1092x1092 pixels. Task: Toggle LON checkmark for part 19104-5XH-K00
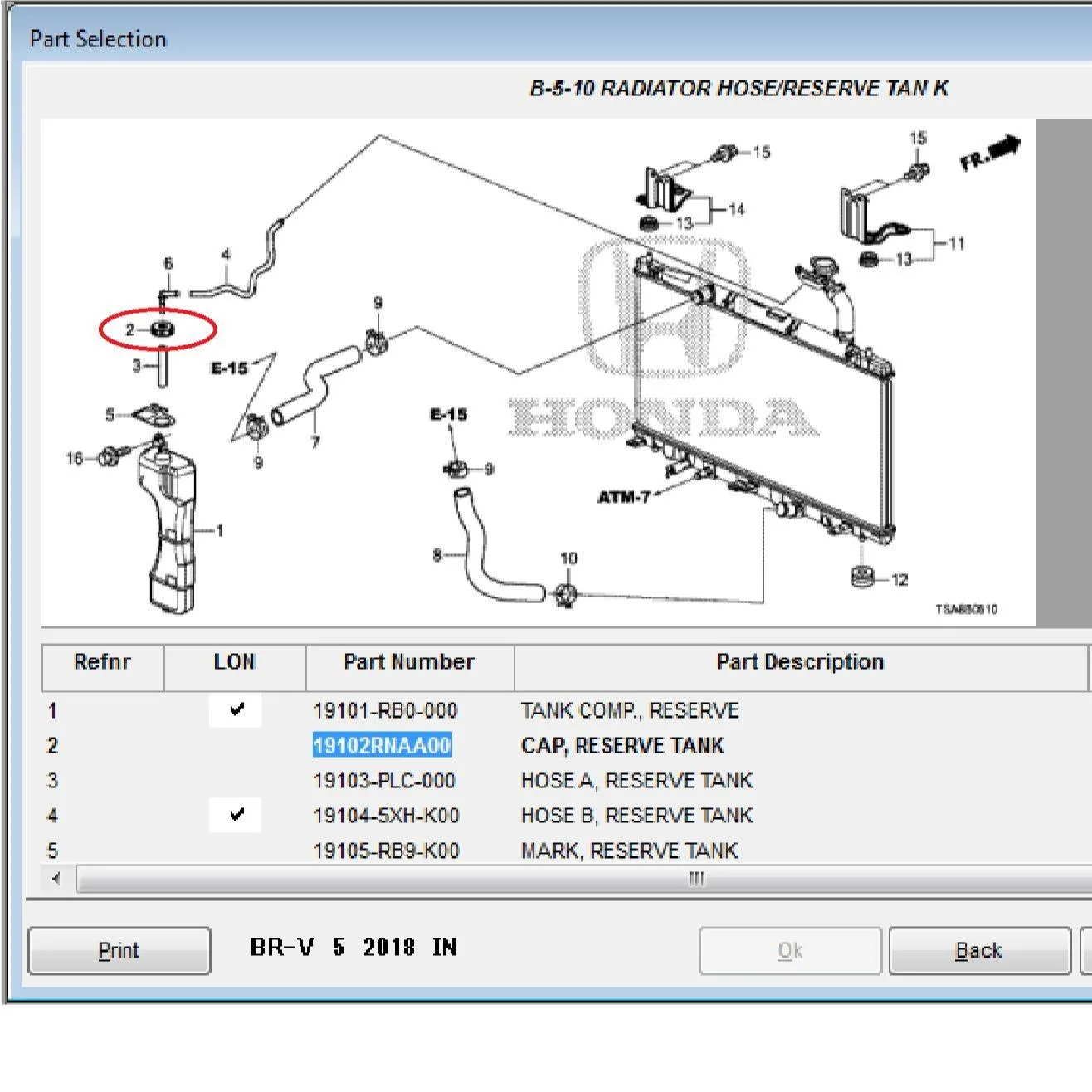point(236,815)
